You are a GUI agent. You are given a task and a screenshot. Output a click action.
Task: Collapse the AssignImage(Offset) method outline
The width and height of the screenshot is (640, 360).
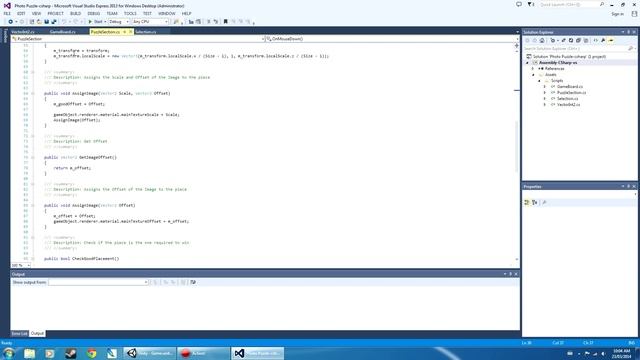33,206
